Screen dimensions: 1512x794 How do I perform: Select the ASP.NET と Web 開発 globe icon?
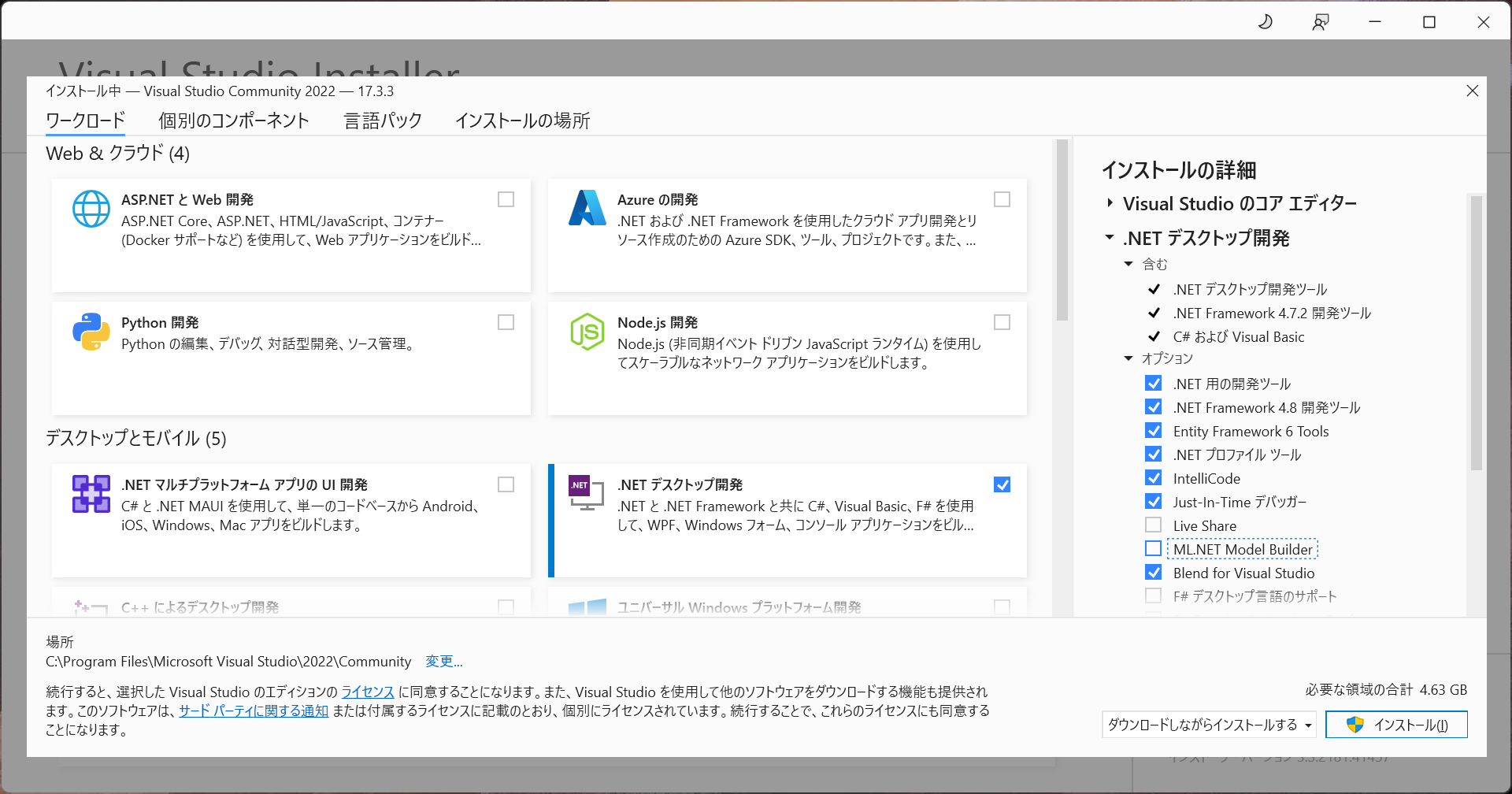[91, 209]
